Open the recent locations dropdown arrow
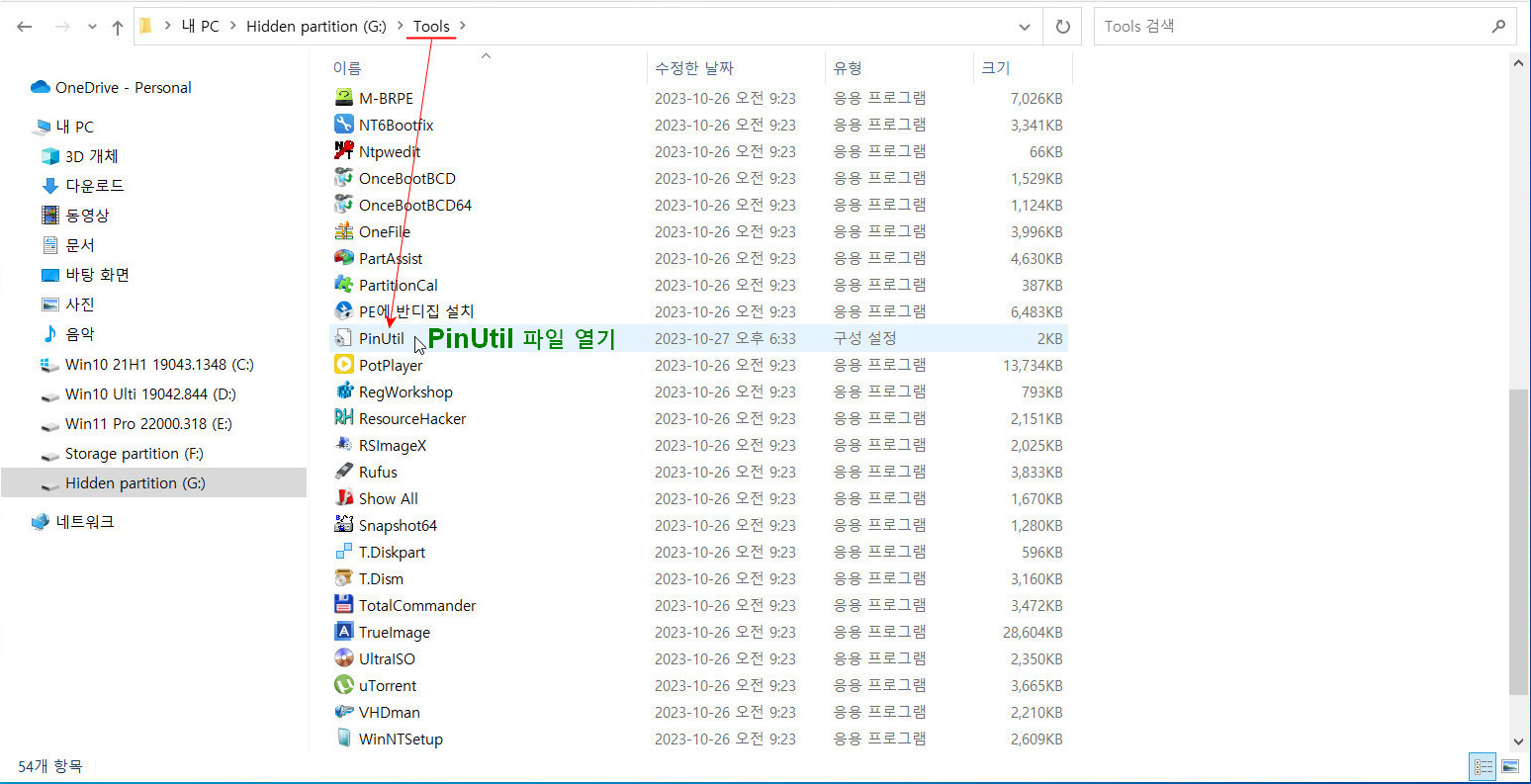The height and width of the screenshot is (784, 1531). pos(92,27)
